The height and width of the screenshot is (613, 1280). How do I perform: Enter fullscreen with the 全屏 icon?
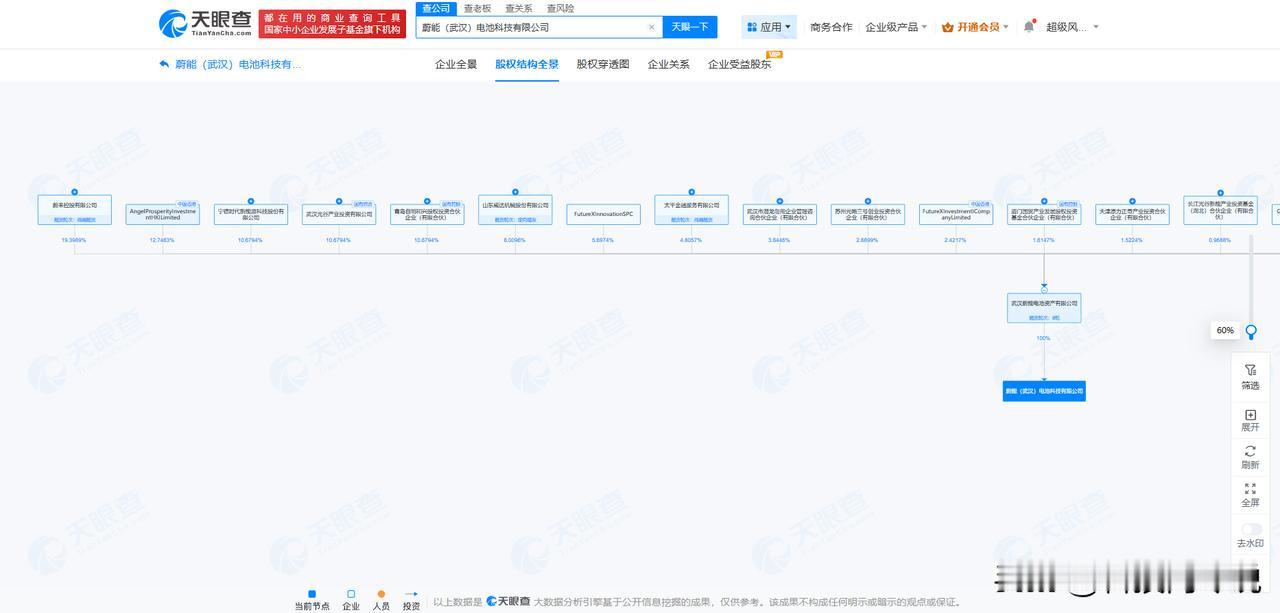coord(1250,489)
